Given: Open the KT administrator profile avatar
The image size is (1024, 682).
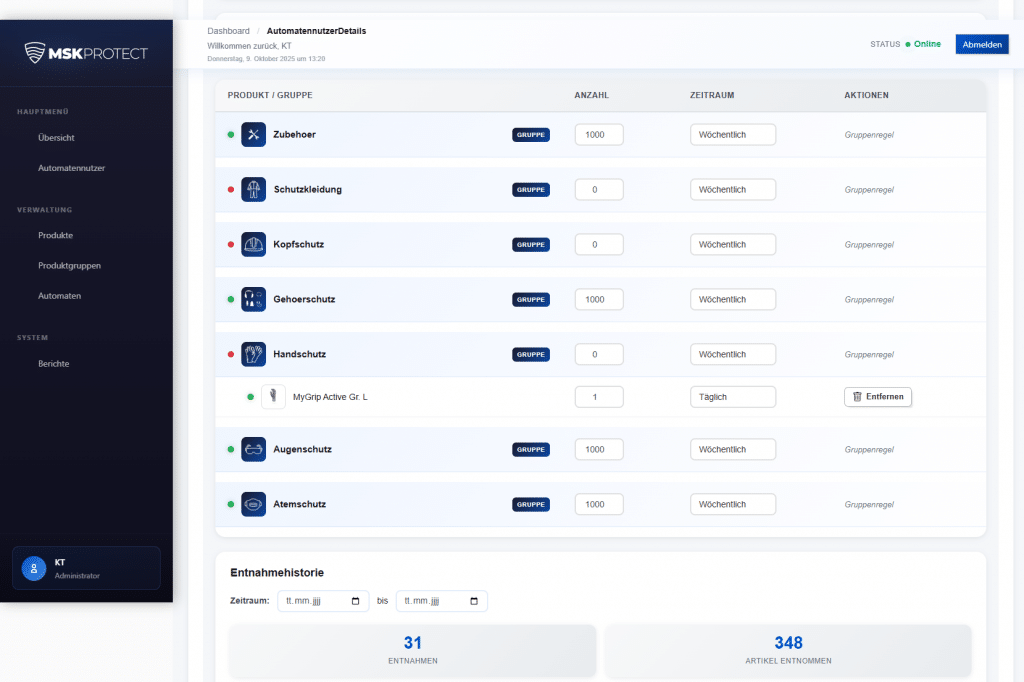Looking at the screenshot, I should point(33,567).
